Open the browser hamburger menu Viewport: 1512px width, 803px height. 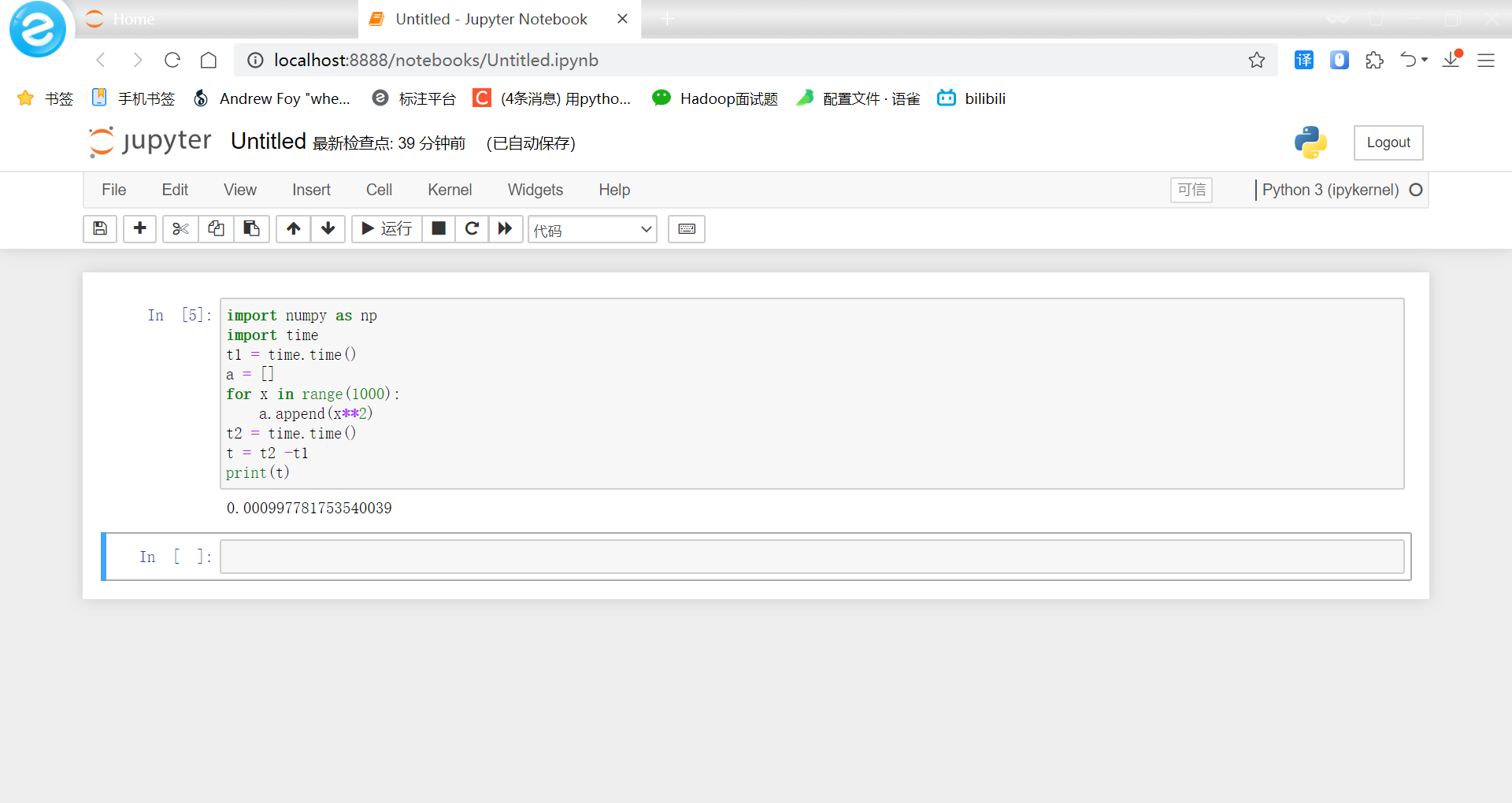(1487, 60)
